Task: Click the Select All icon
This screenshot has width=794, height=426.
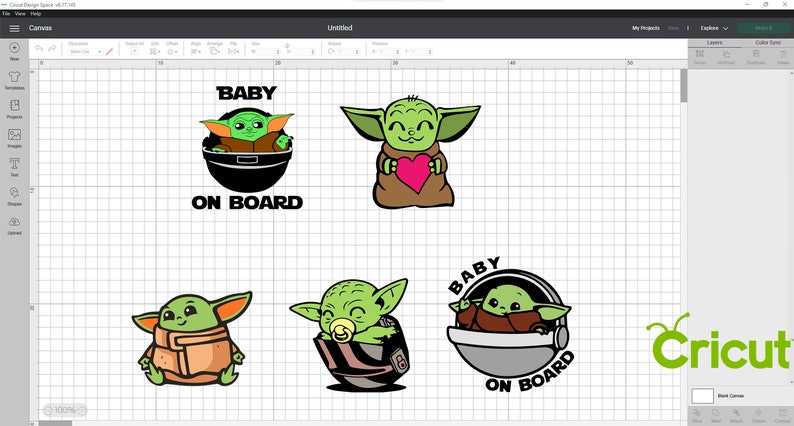Action: pyautogui.click(x=134, y=51)
